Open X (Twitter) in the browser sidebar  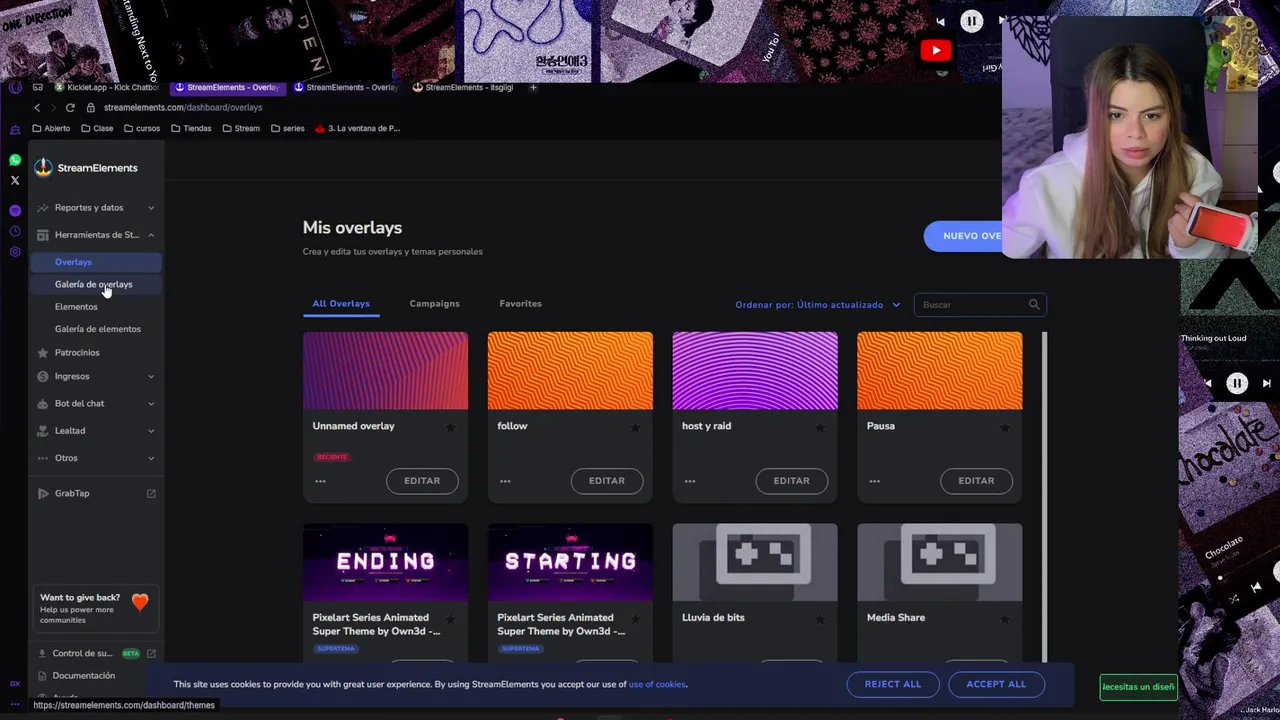[x=15, y=181]
